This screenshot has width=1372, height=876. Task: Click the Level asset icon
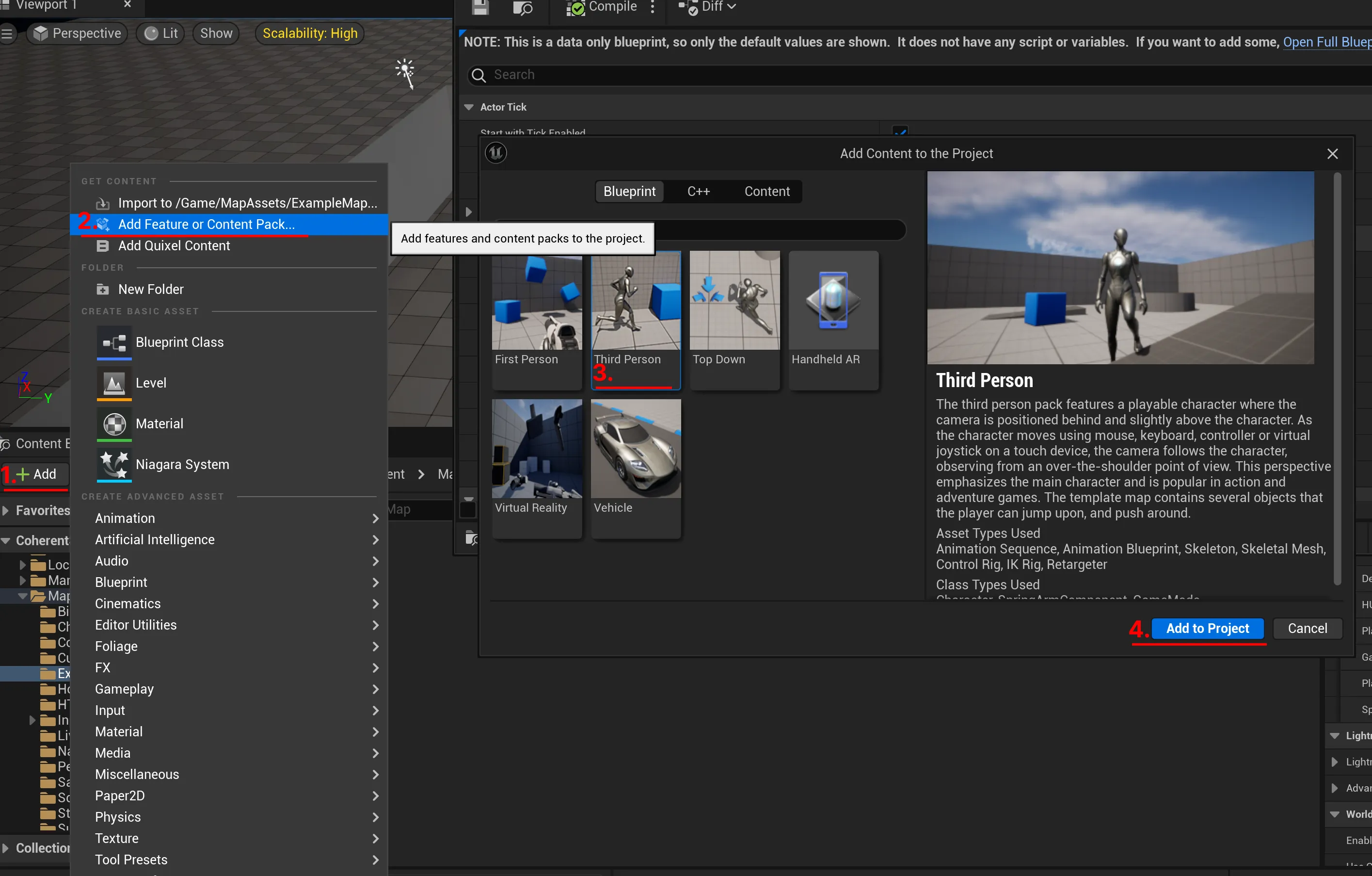coord(114,383)
